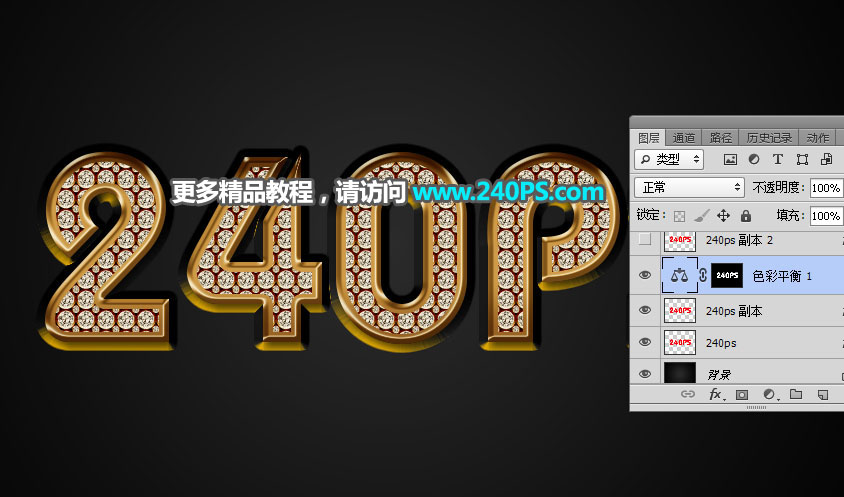Image resolution: width=844 pixels, height=497 pixels.
Task: Open the 正常 blend mode dropdown
Action: tap(690, 187)
